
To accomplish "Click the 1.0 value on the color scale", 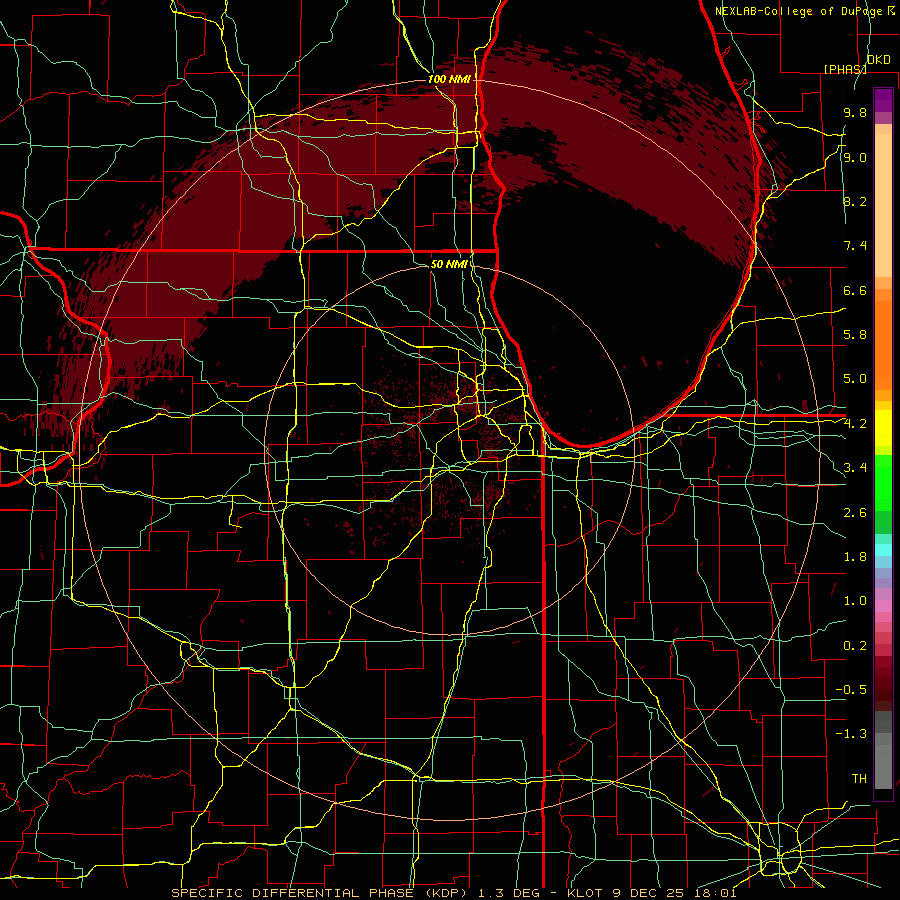I will (x=855, y=601).
